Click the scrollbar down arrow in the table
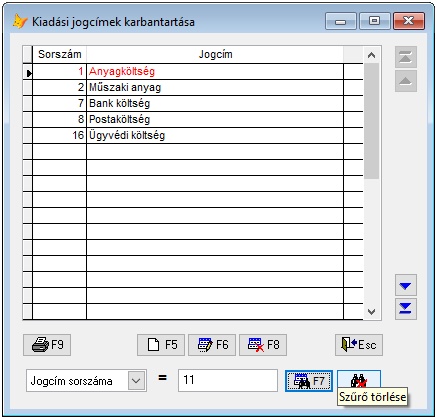The width and height of the screenshot is (437, 419). 371,312
